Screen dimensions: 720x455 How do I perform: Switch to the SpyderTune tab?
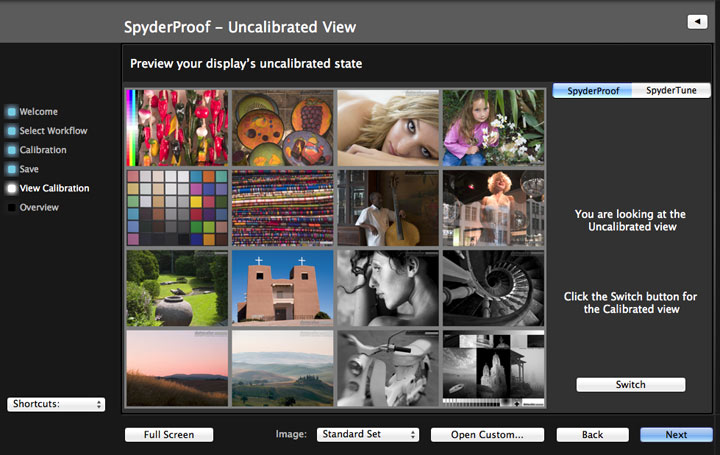pos(671,90)
